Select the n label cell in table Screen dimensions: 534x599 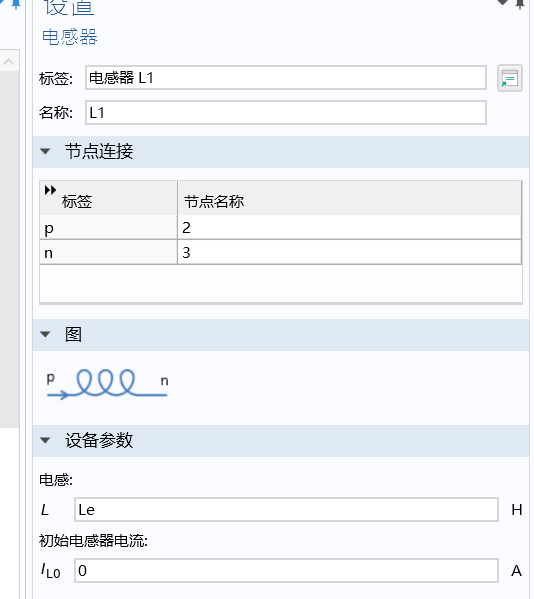(x=108, y=252)
